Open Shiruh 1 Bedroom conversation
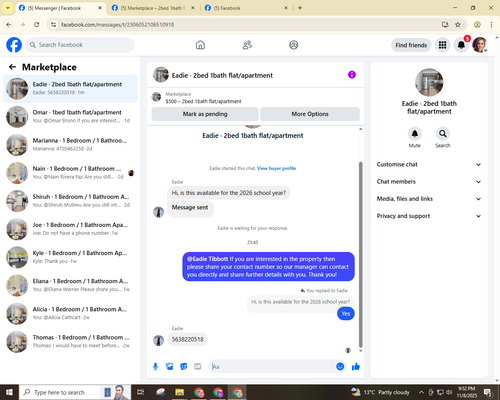 (70, 201)
